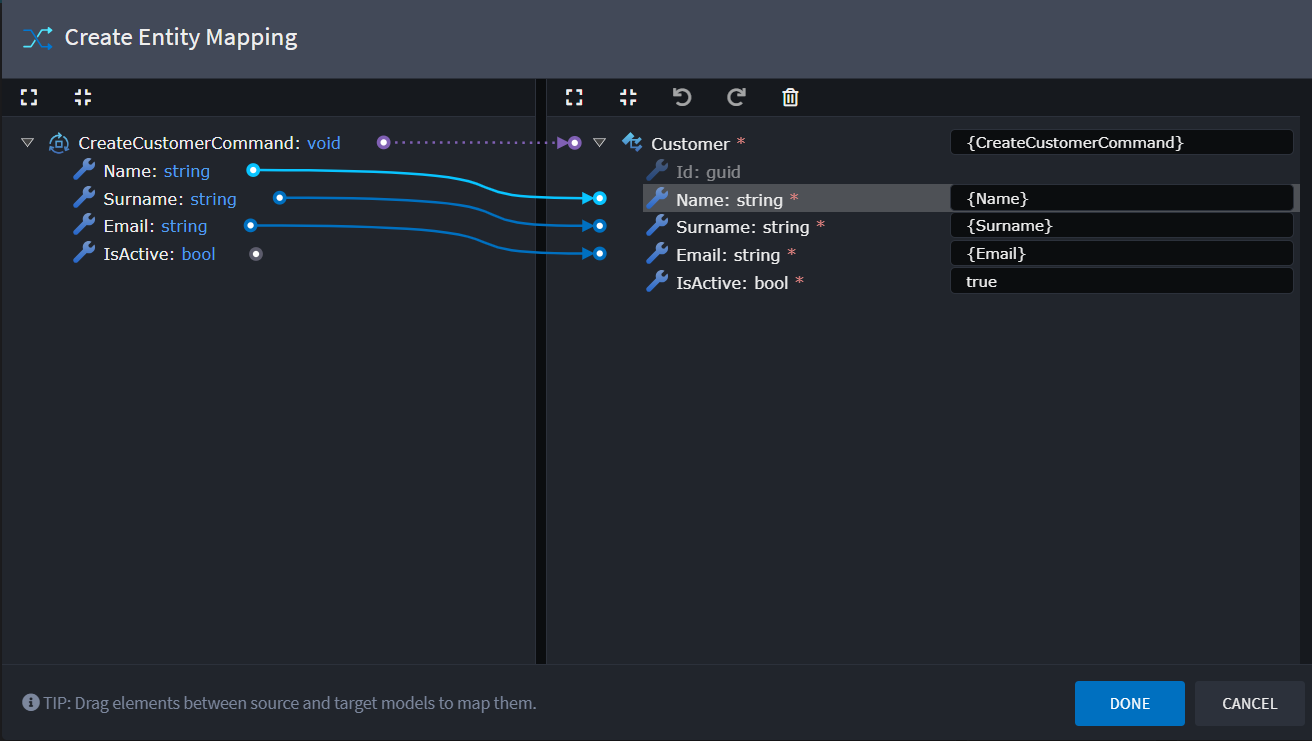Image resolution: width=1312 pixels, height=741 pixels.
Task: Click the 'true' expression field
Action: pyautogui.click(x=1122, y=281)
